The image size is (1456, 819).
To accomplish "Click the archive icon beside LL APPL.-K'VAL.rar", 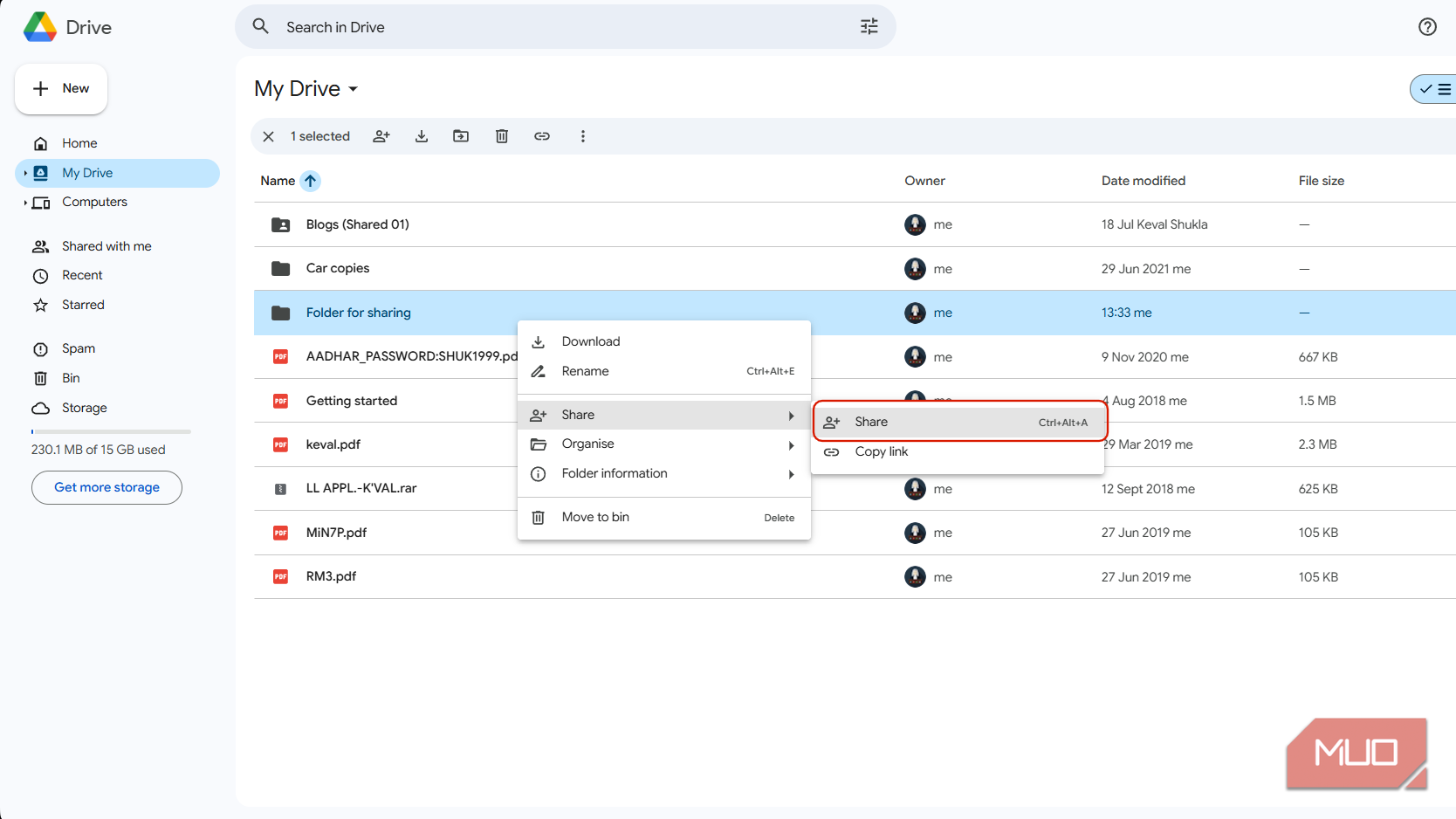I will [x=280, y=489].
